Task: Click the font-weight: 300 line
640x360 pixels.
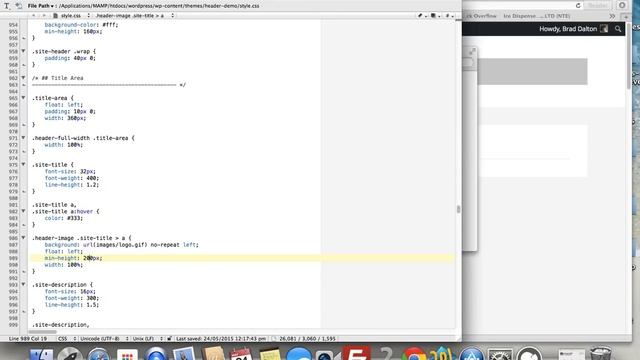Action: point(71,298)
